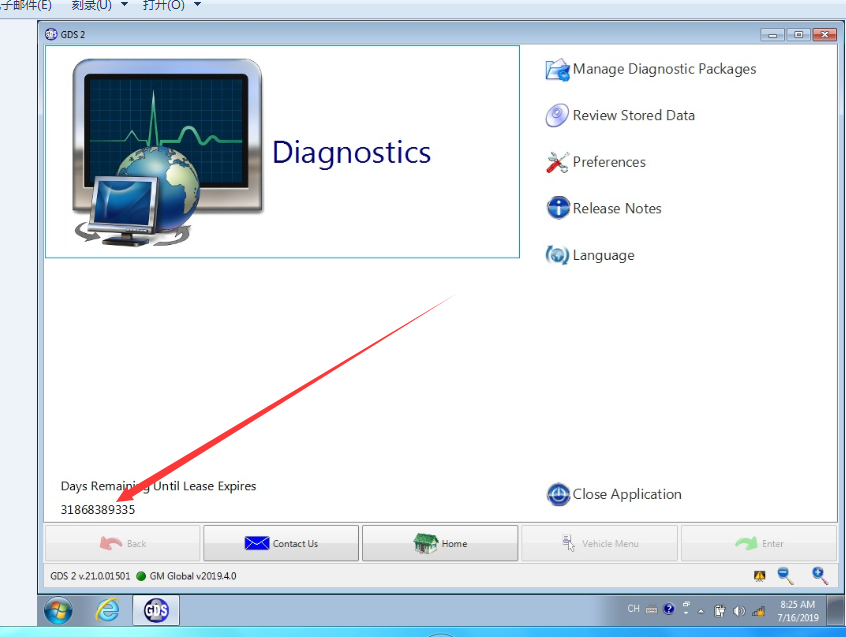Open the 刻录(U) dropdown arrow
Screen dimensions: 846x637
coord(123,5)
